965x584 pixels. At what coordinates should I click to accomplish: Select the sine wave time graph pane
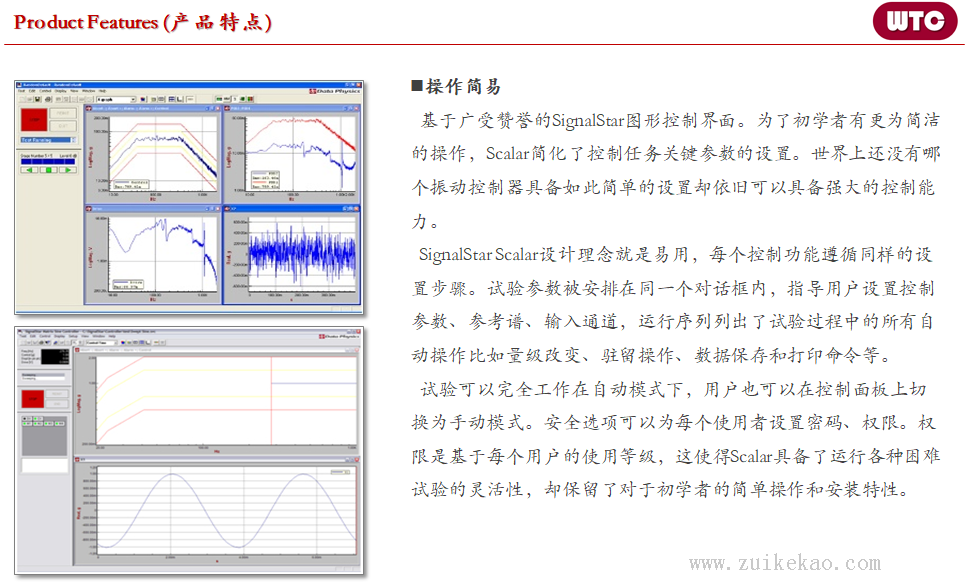point(217,510)
